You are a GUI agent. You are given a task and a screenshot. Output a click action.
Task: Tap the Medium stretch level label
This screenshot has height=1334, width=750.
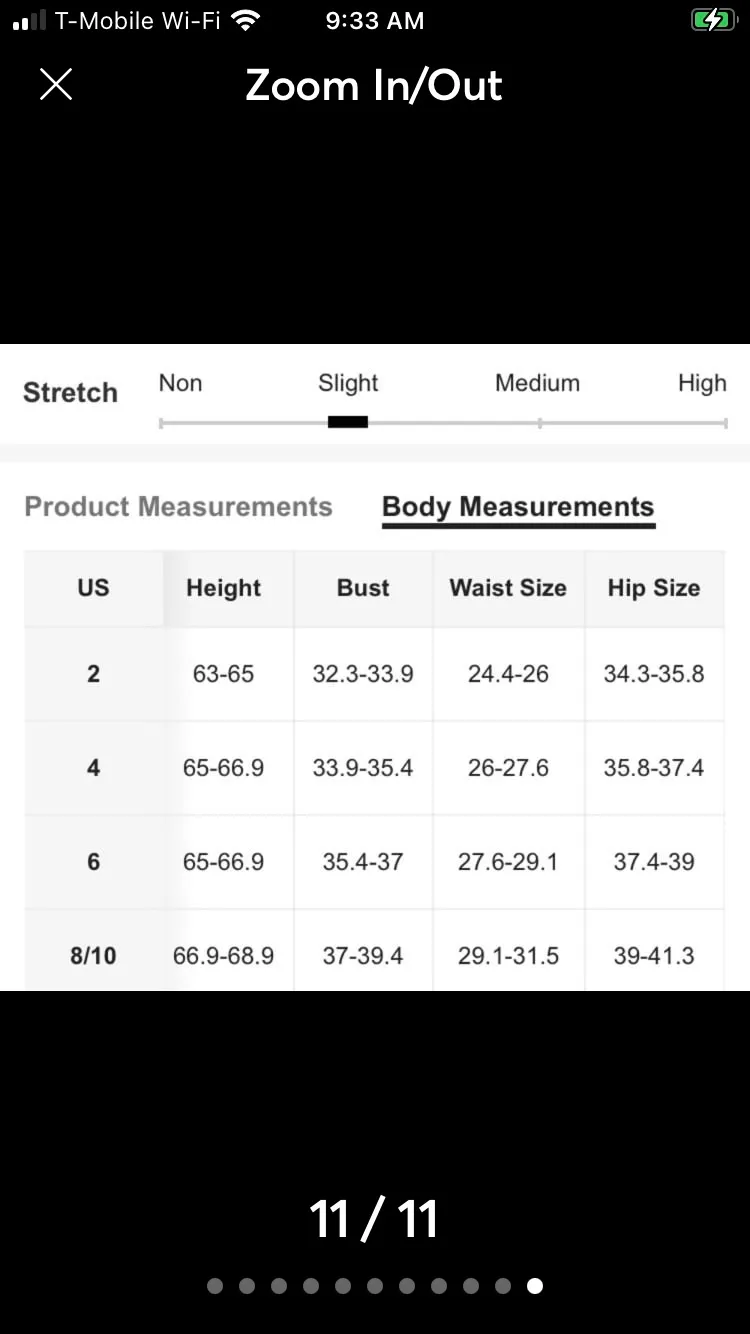[537, 383]
